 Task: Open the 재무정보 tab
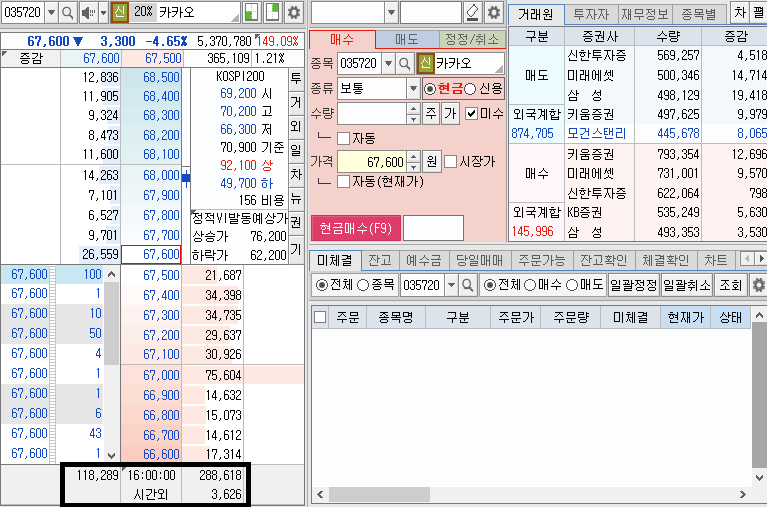click(x=645, y=14)
